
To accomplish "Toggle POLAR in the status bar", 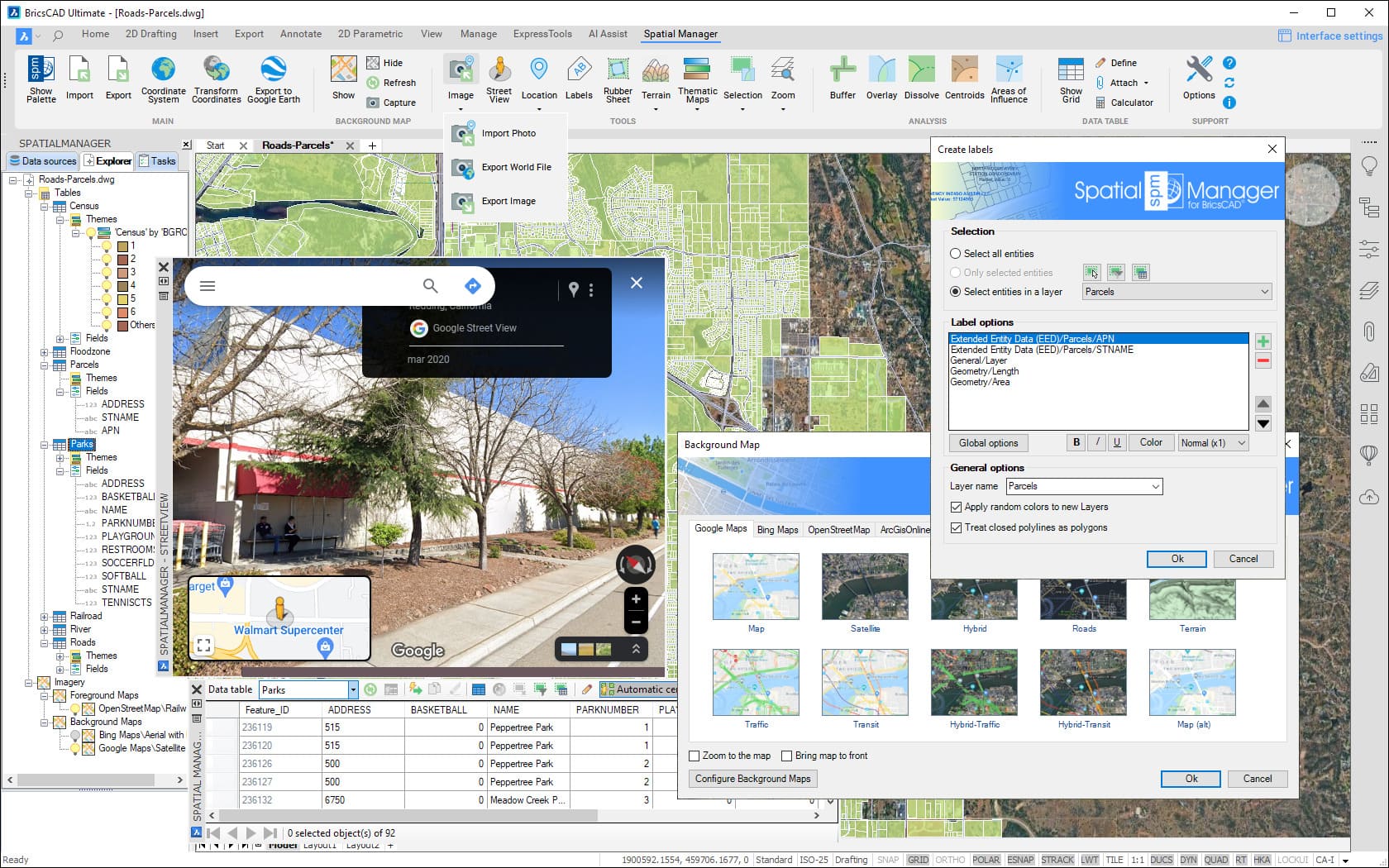I will click(986, 860).
